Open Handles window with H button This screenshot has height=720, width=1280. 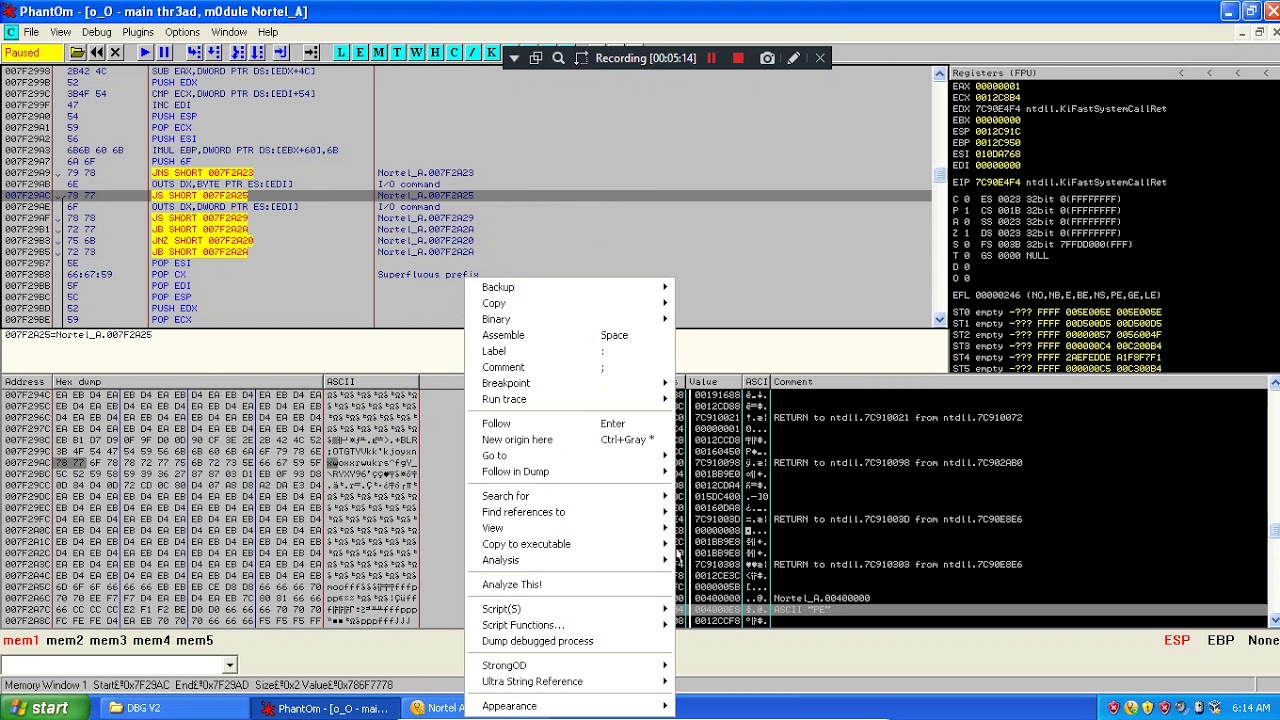pos(435,52)
